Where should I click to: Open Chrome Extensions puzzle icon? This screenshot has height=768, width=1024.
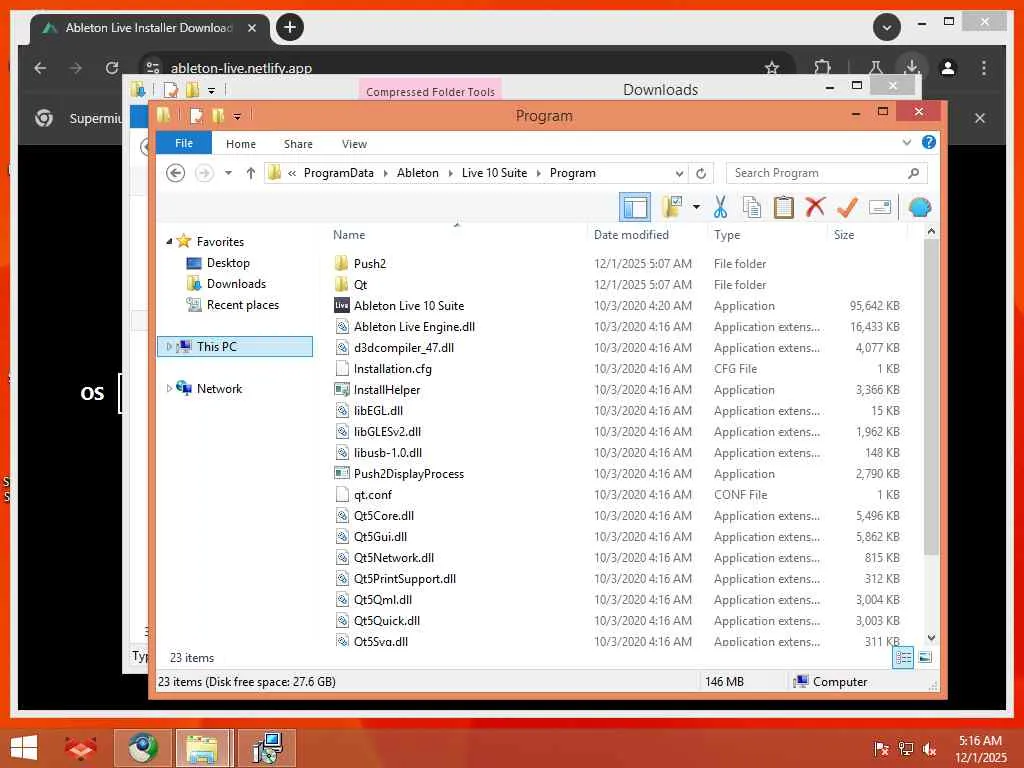[x=822, y=67]
